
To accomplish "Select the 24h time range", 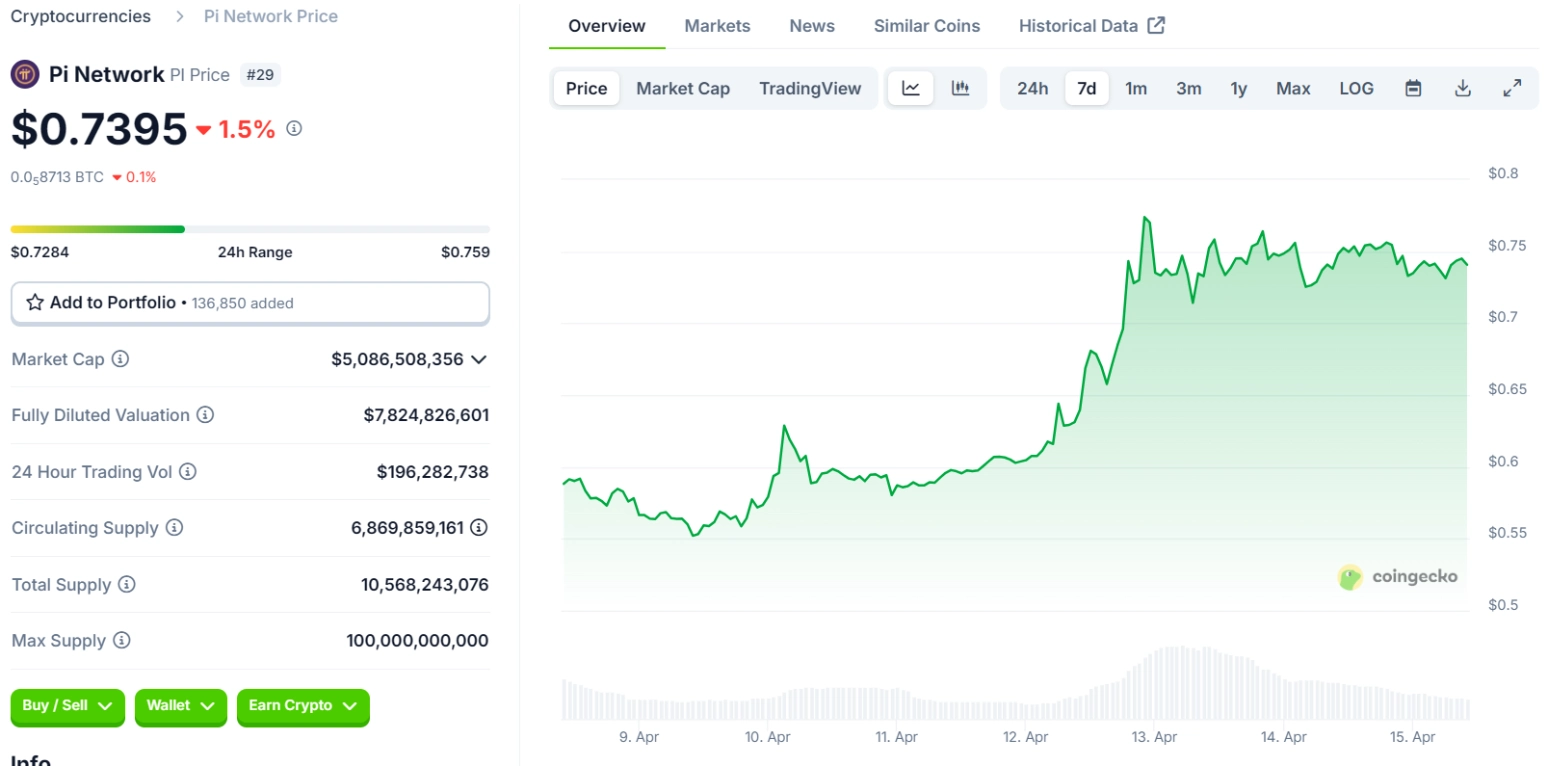I will [x=1033, y=88].
